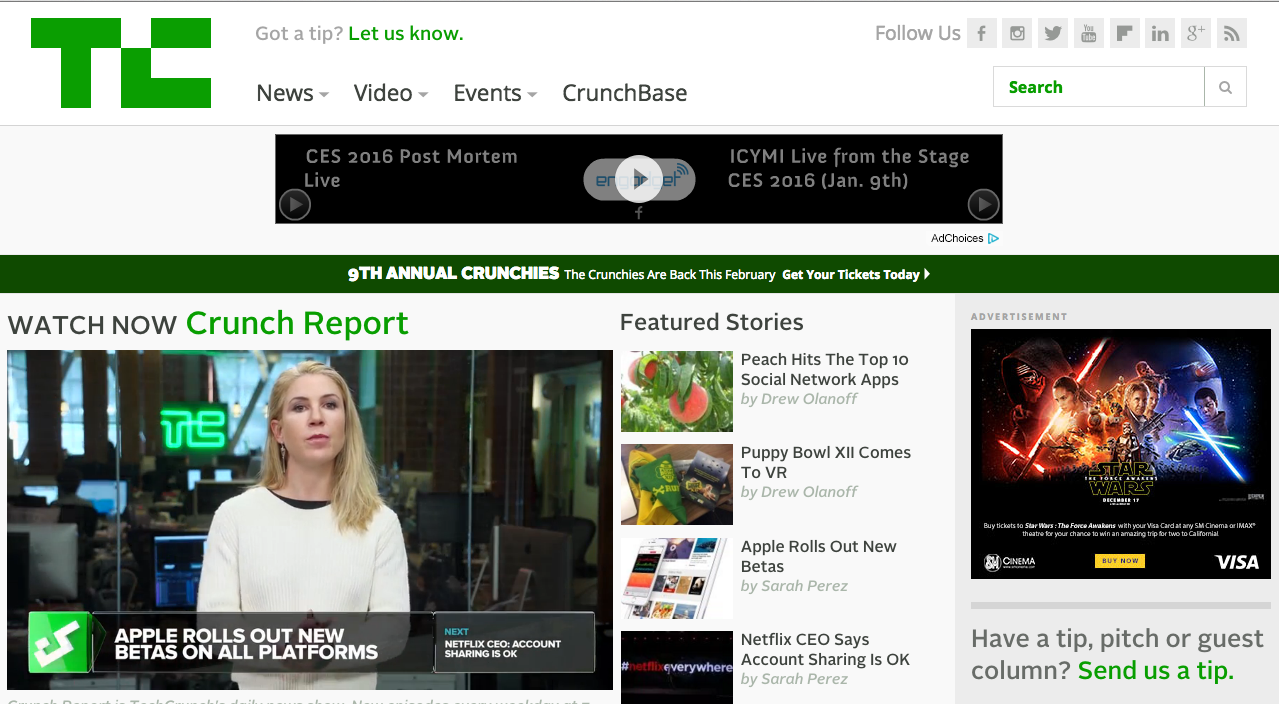
Task: View author Drew Olanoff under Puppy Bowl story
Action: 799,491
